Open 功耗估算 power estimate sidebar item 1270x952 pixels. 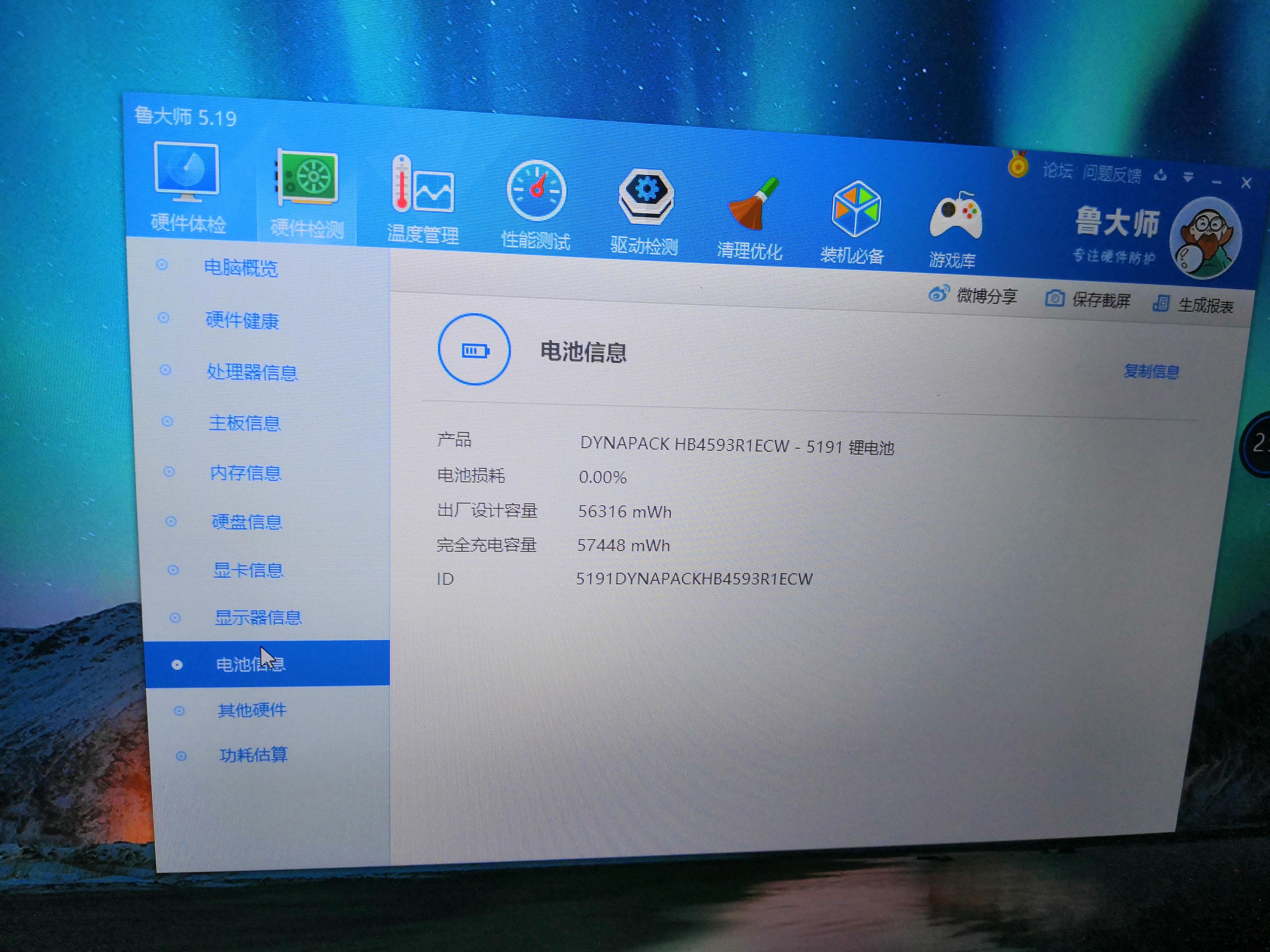pyautogui.click(x=253, y=754)
